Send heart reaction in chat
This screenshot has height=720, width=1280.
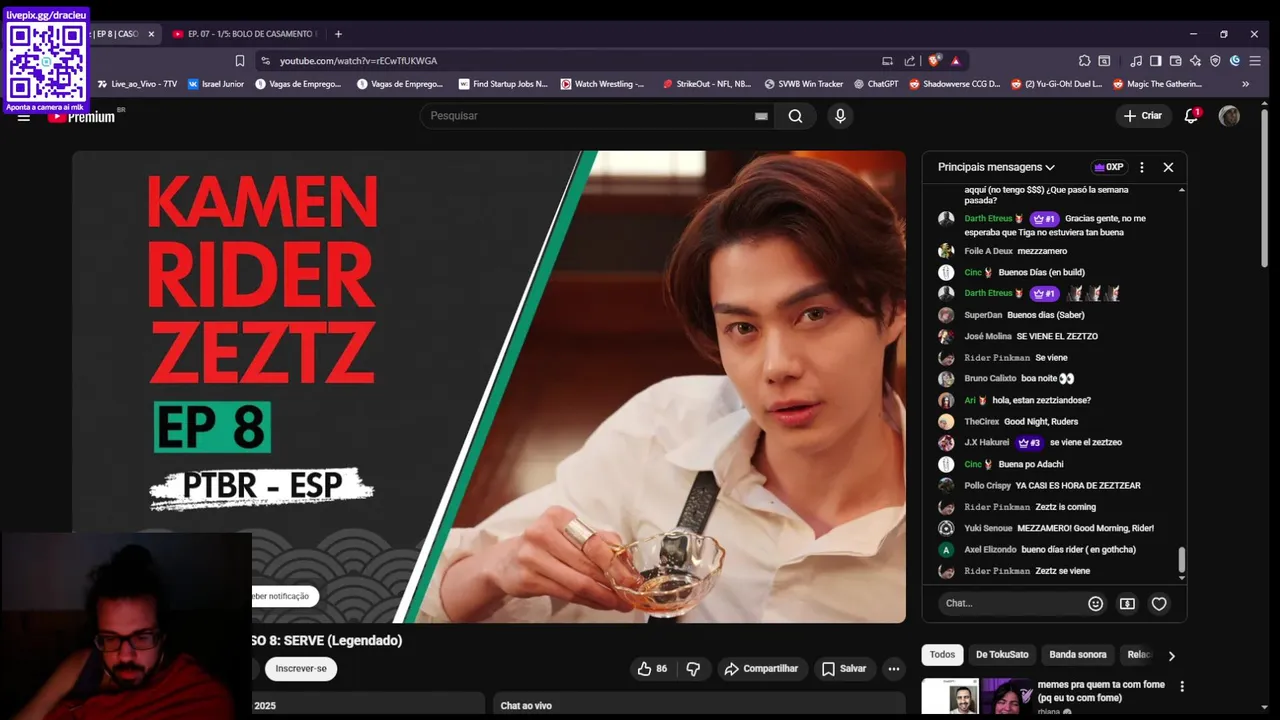pos(1159,603)
